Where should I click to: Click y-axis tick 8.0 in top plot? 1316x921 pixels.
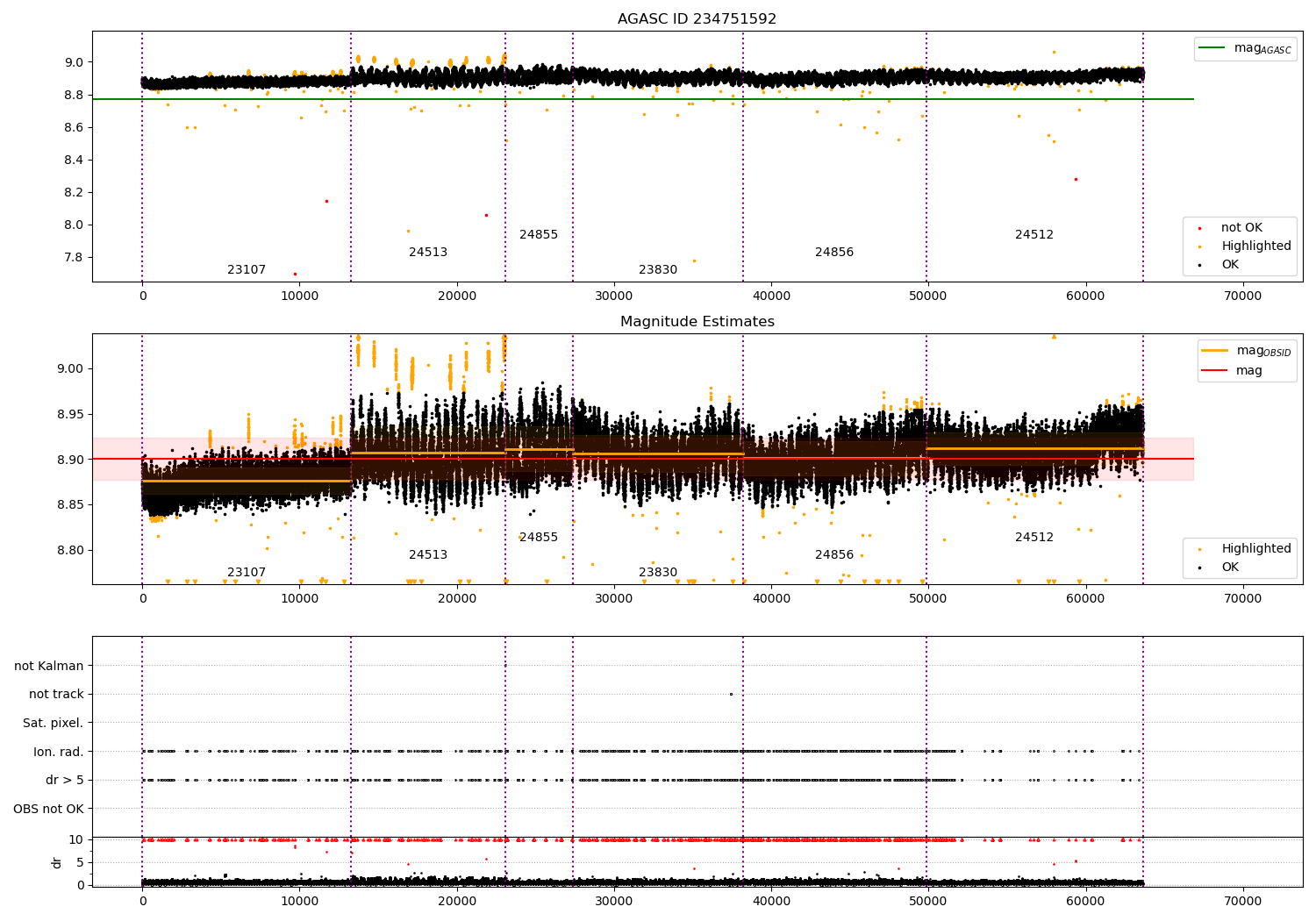[73, 225]
